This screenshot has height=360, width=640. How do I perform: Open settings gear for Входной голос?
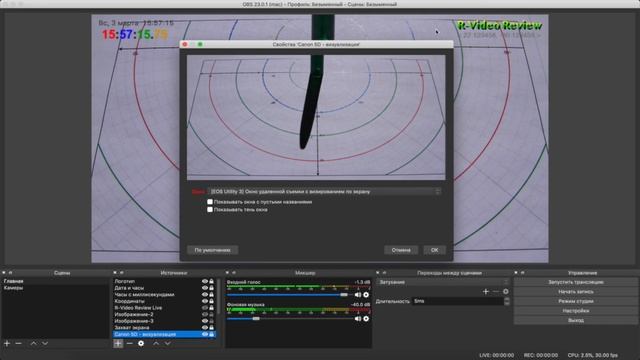(x=366, y=295)
